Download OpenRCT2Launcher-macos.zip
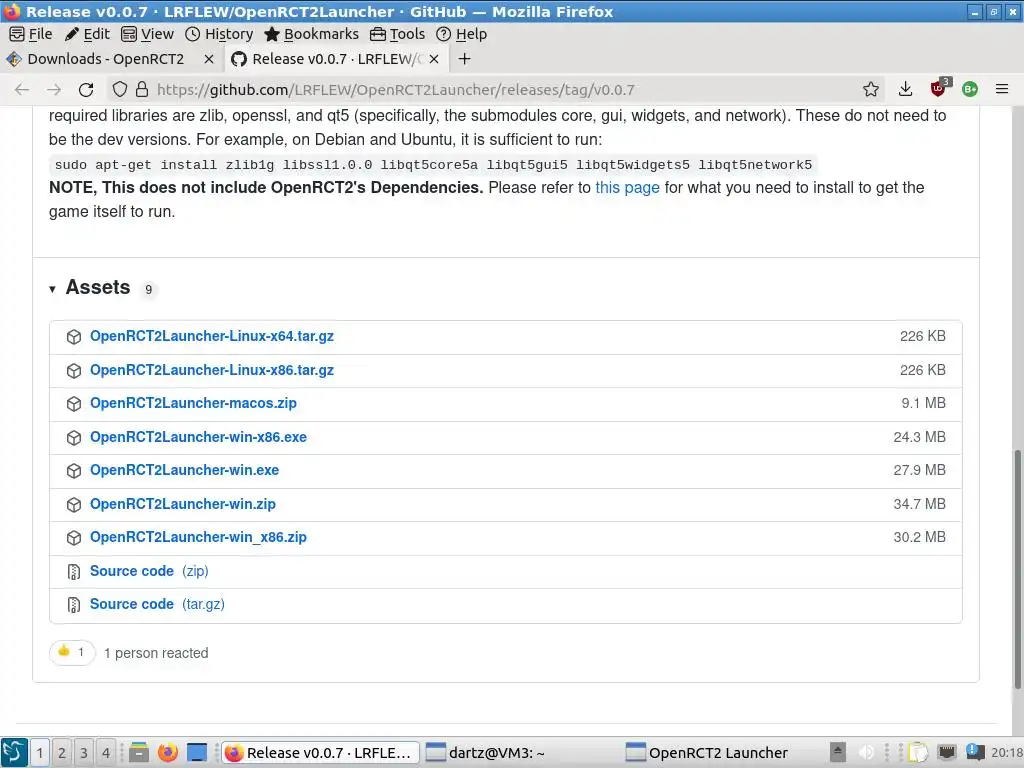Viewport: 1024px width, 768px height. pos(193,404)
